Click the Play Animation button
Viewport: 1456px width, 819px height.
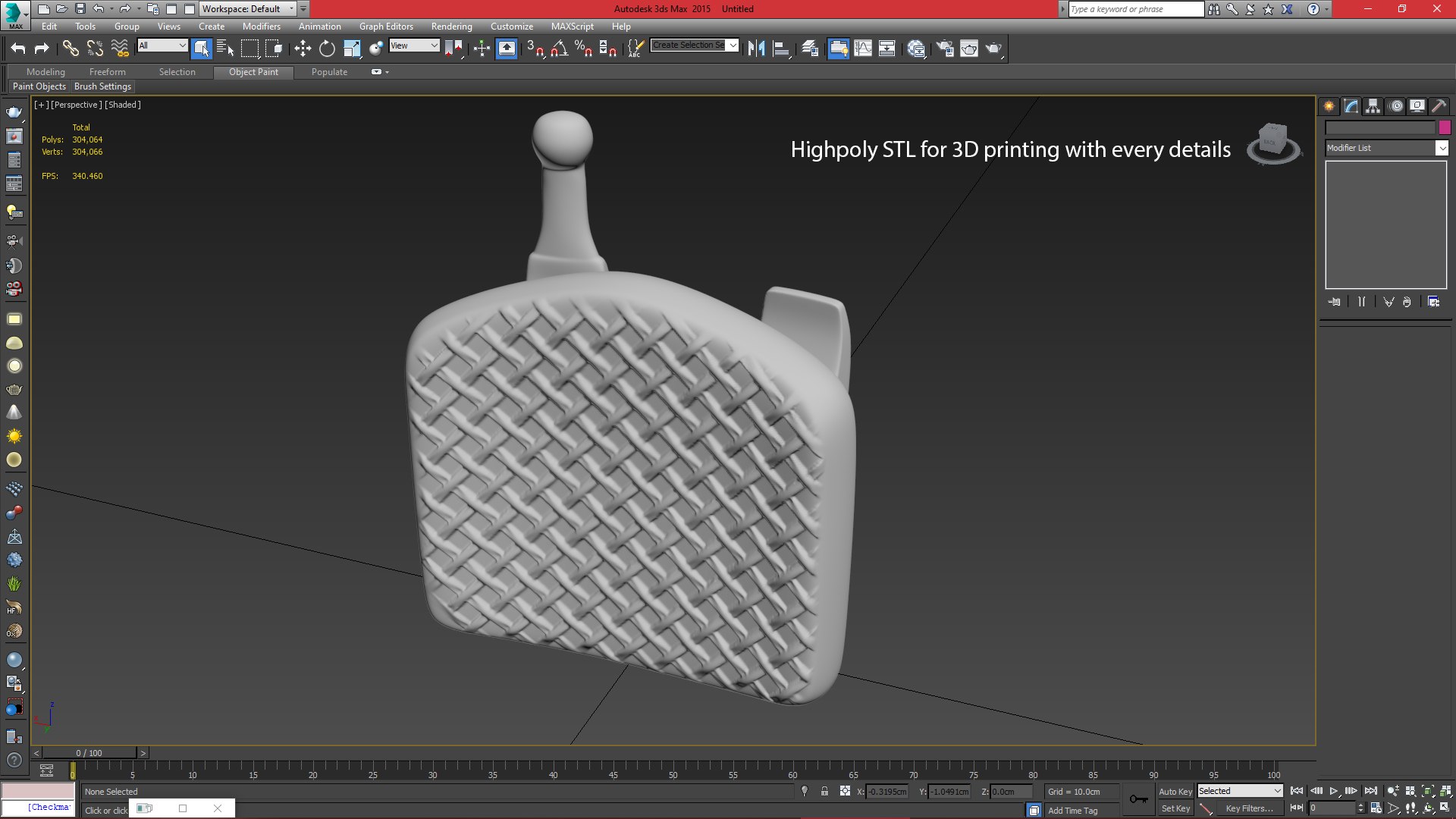(1334, 791)
